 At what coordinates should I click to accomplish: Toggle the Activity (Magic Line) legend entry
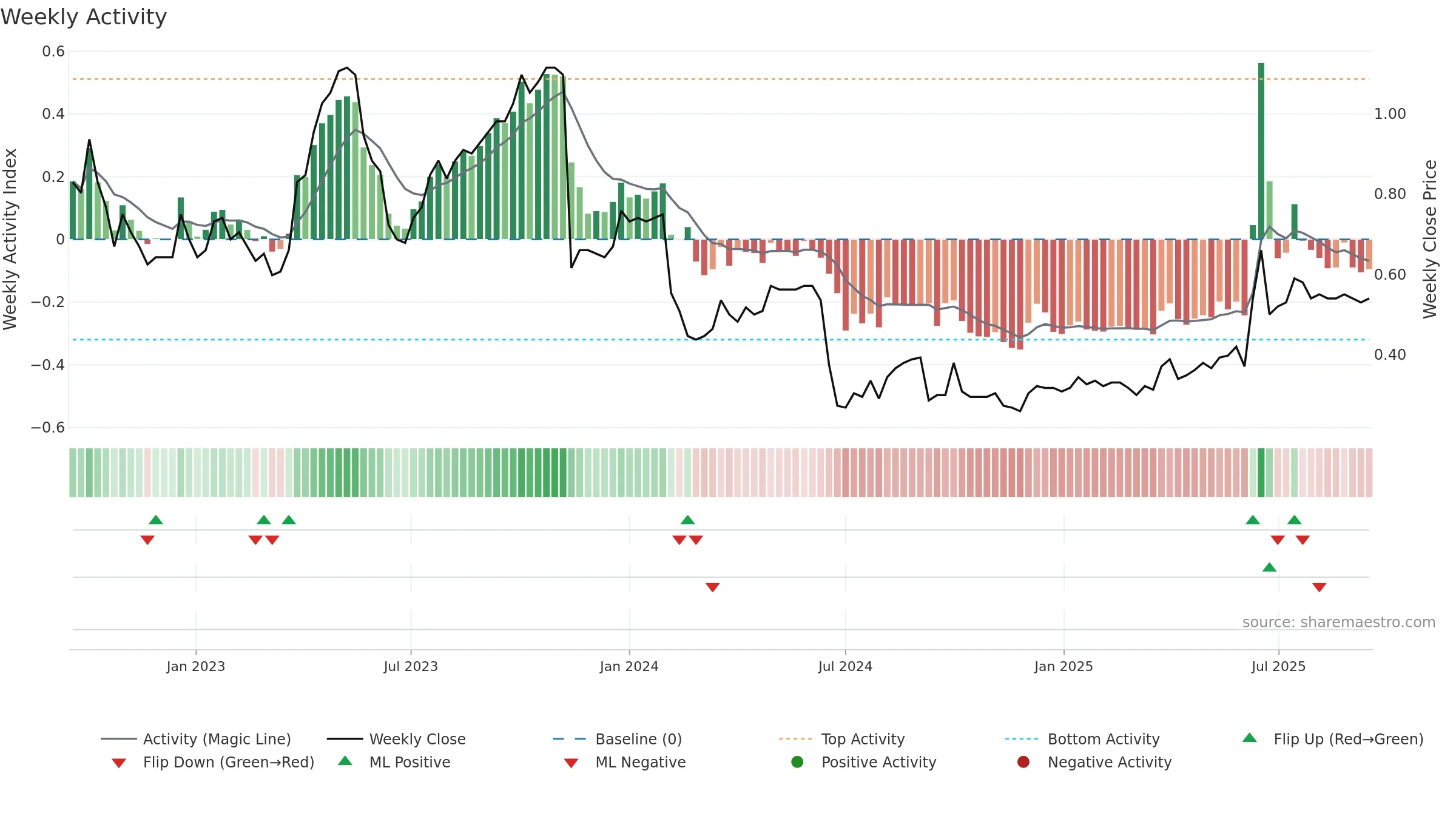196,739
